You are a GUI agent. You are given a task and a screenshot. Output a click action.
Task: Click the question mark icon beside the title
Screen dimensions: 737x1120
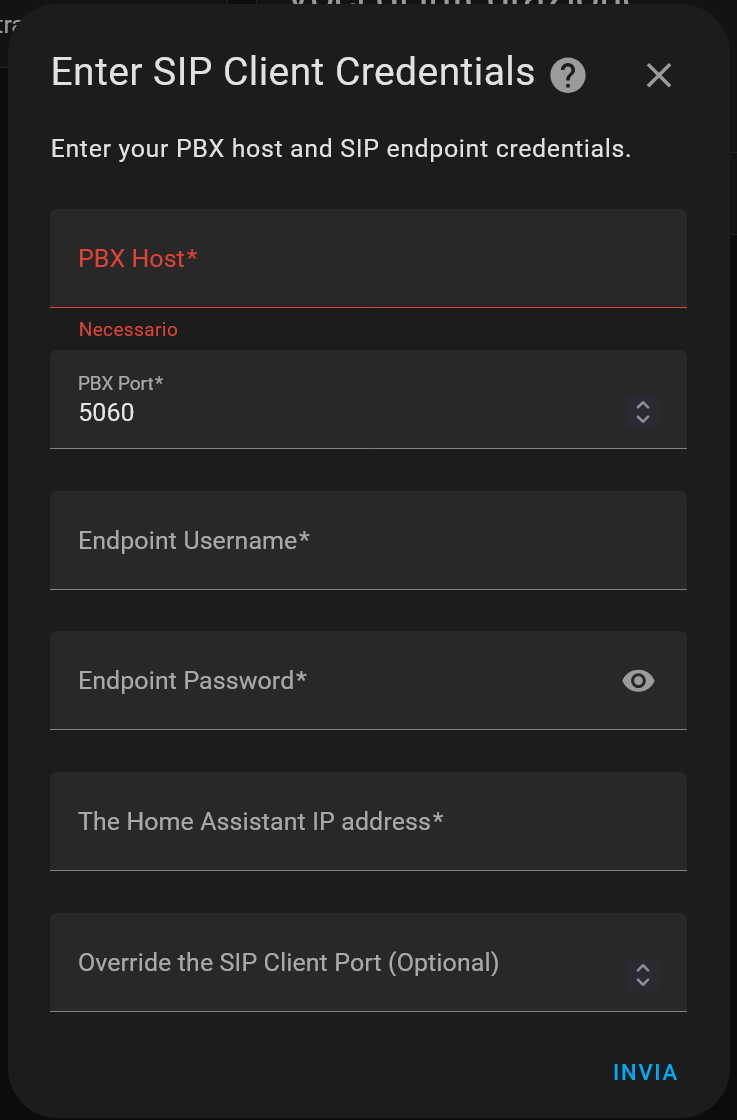[x=567, y=75]
